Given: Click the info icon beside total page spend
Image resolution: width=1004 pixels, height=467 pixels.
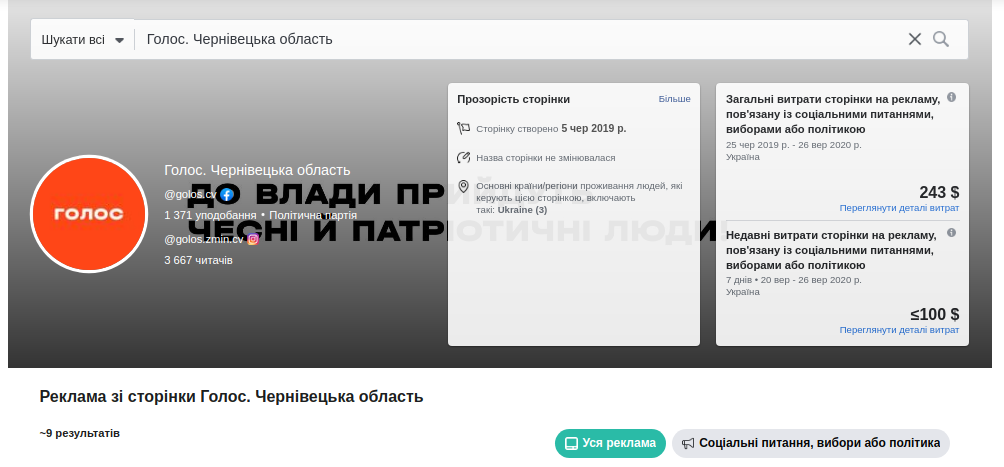Looking at the screenshot, I should tap(951, 97).
